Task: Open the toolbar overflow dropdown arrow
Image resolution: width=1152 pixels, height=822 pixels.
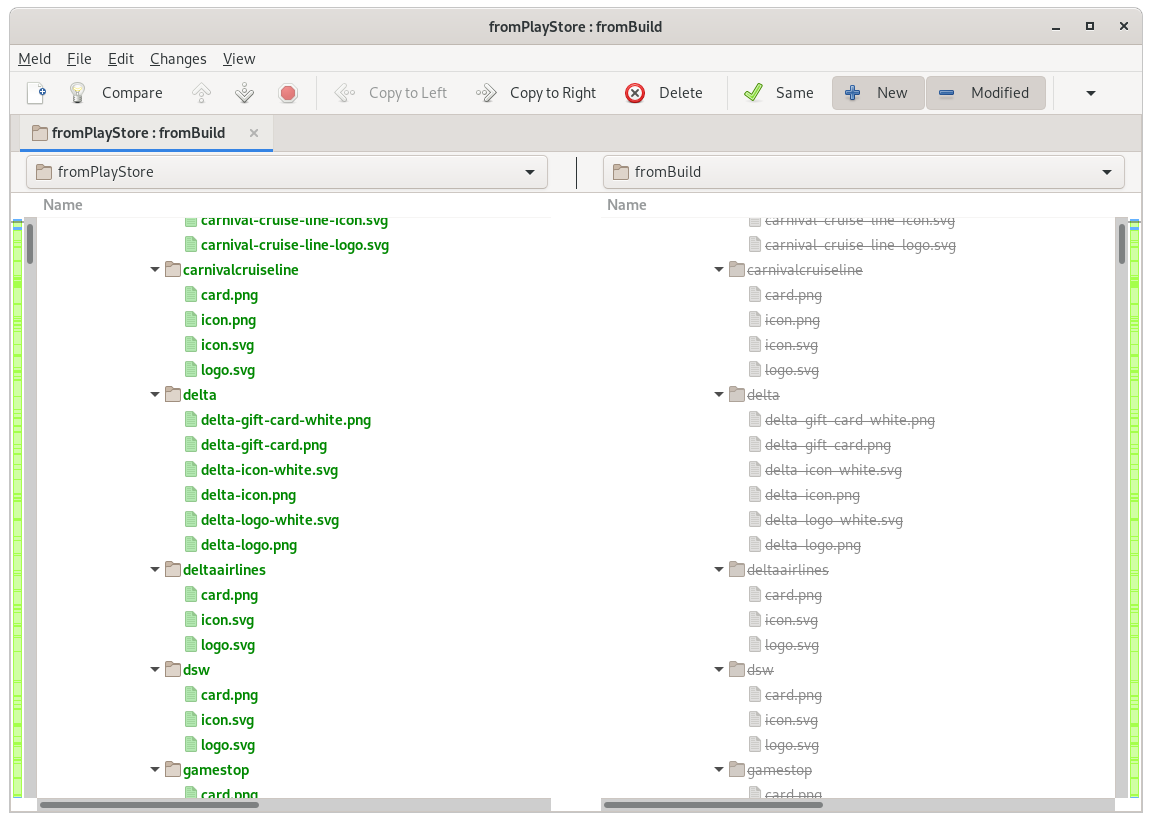Action: point(1091,93)
